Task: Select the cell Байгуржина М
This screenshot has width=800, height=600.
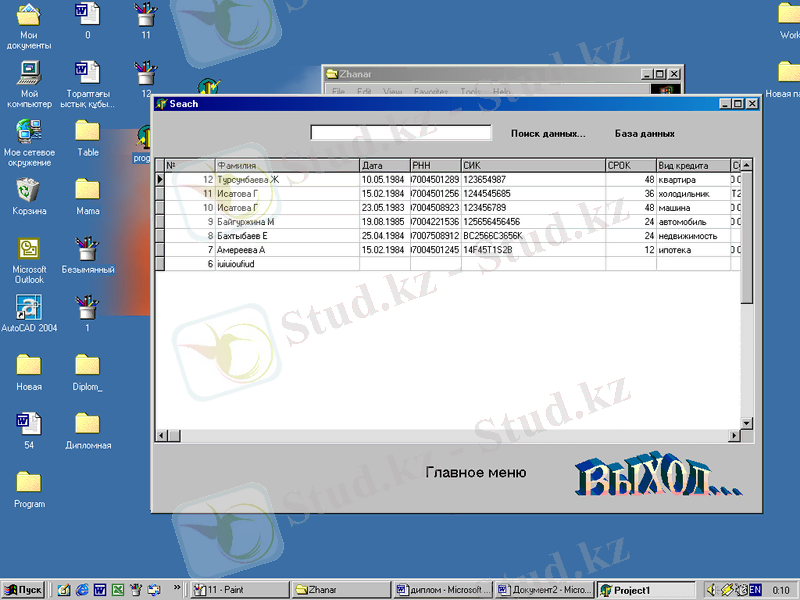Action: (287, 221)
